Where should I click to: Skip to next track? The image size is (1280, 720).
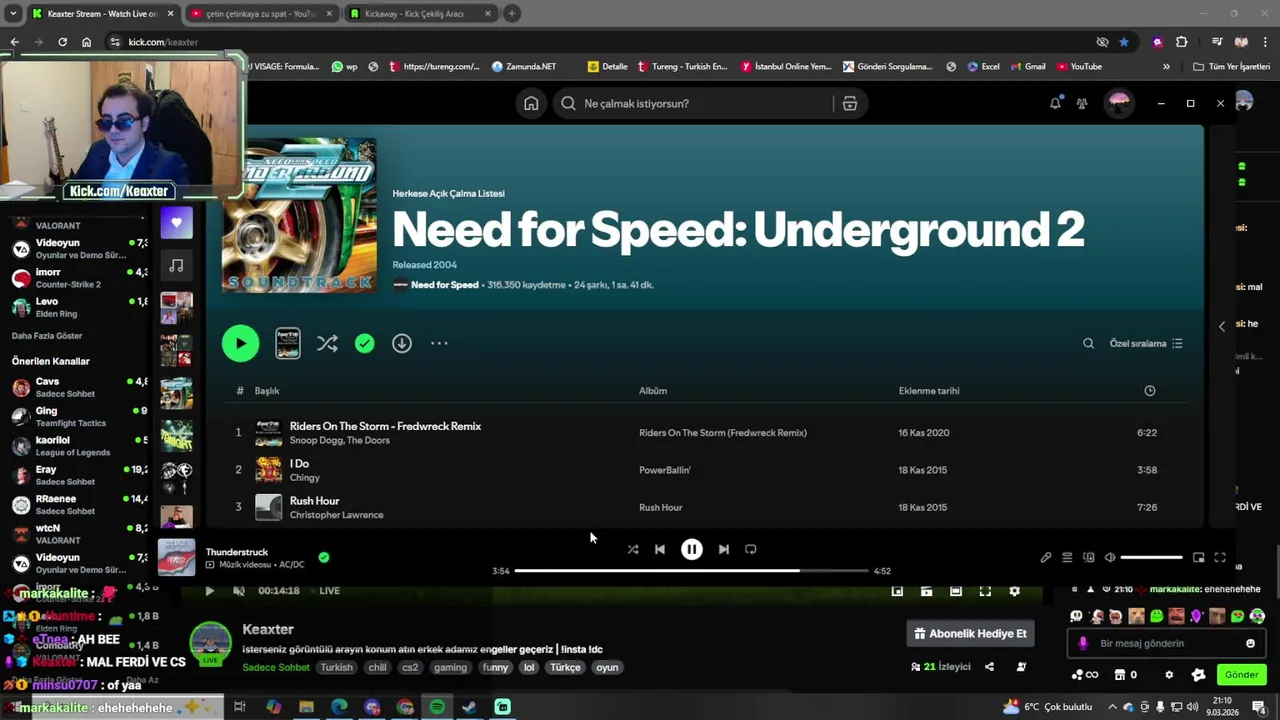724,549
